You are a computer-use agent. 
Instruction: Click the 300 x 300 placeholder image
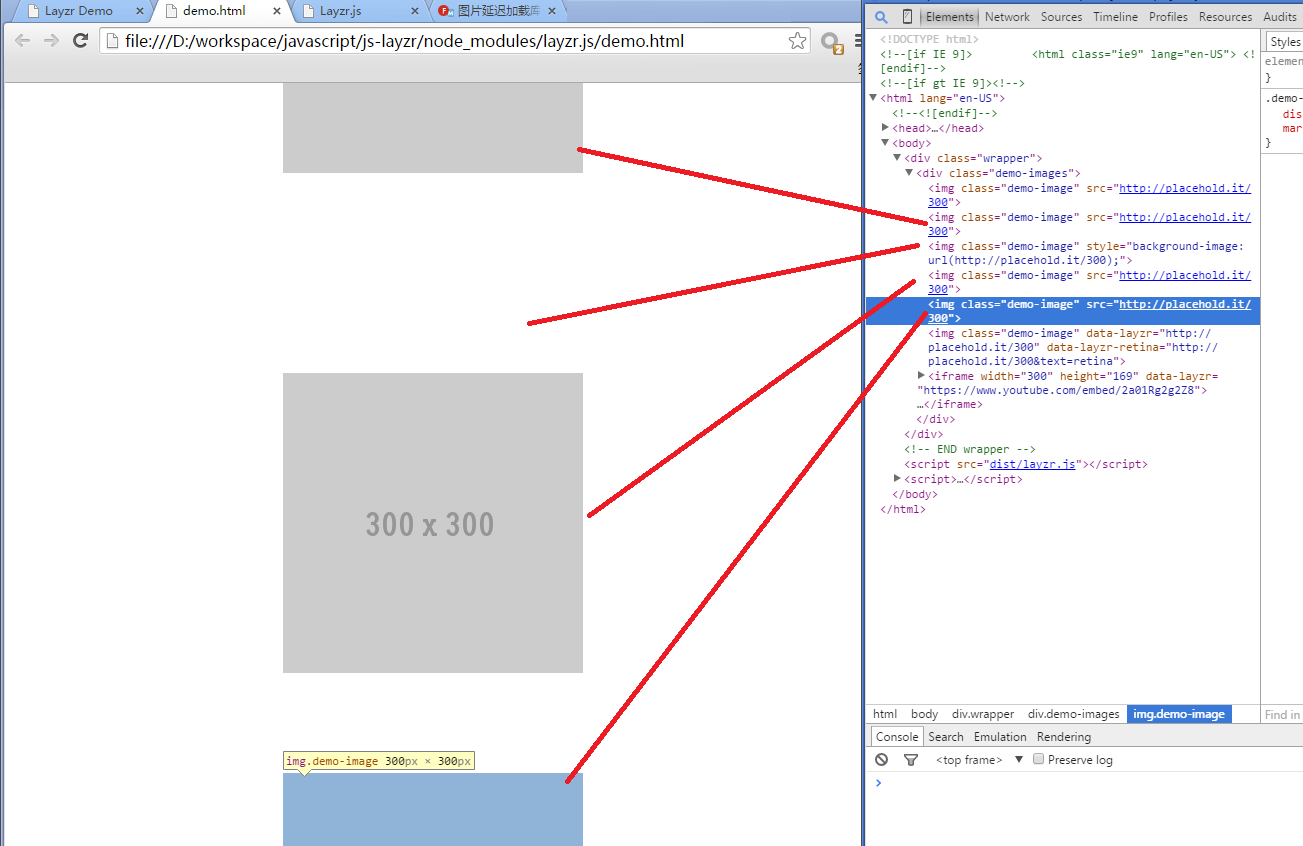coord(432,523)
